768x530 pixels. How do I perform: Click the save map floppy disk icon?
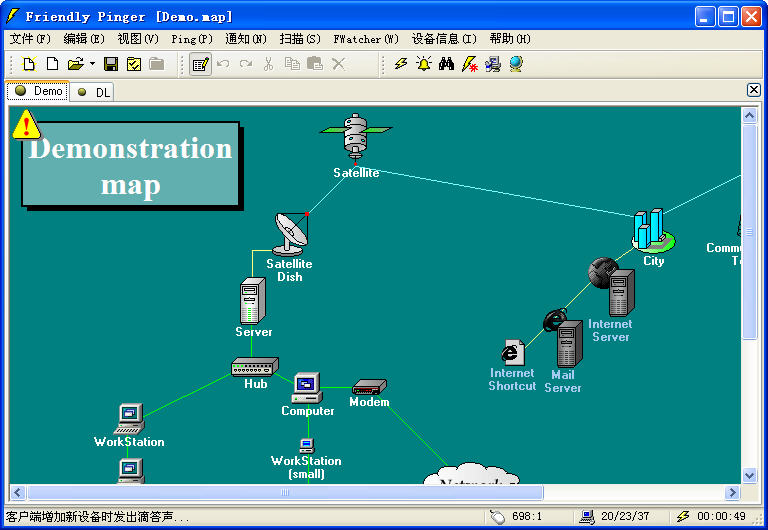(x=111, y=64)
